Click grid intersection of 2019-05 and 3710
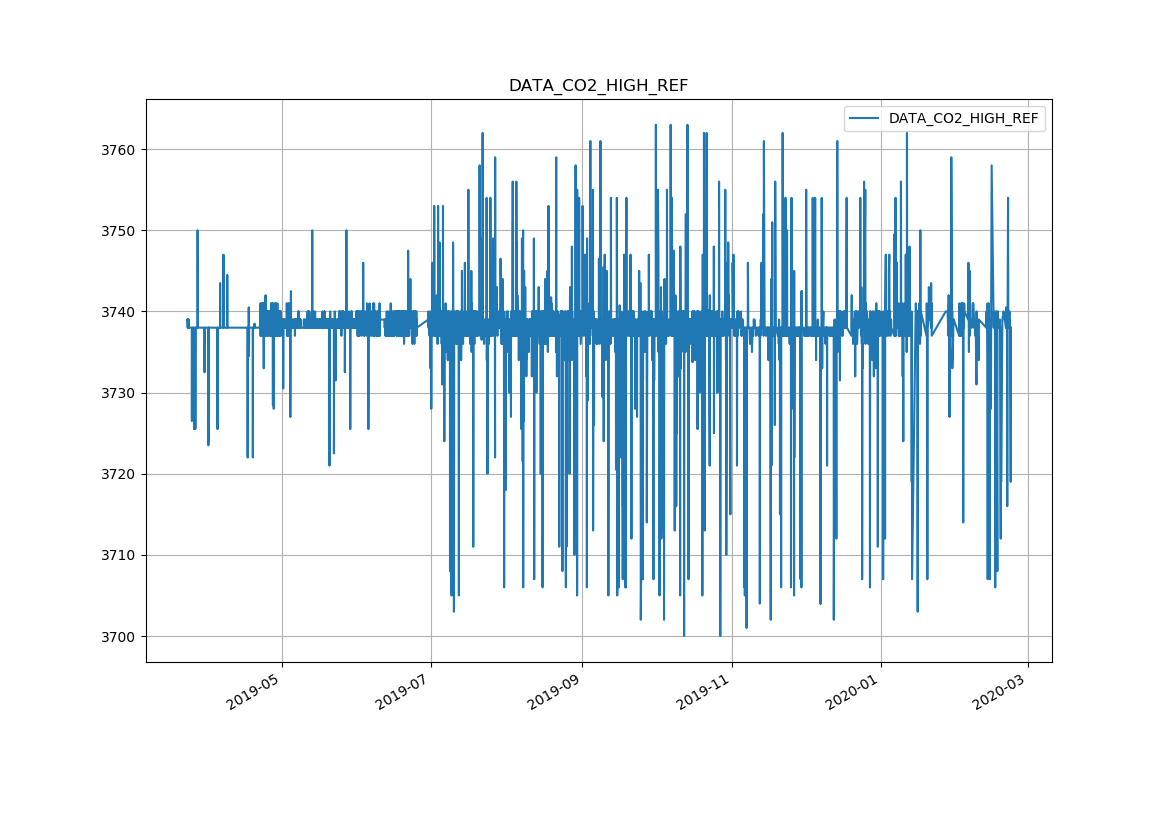The image size is (1169, 827). pyautogui.click(x=282, y=555)
